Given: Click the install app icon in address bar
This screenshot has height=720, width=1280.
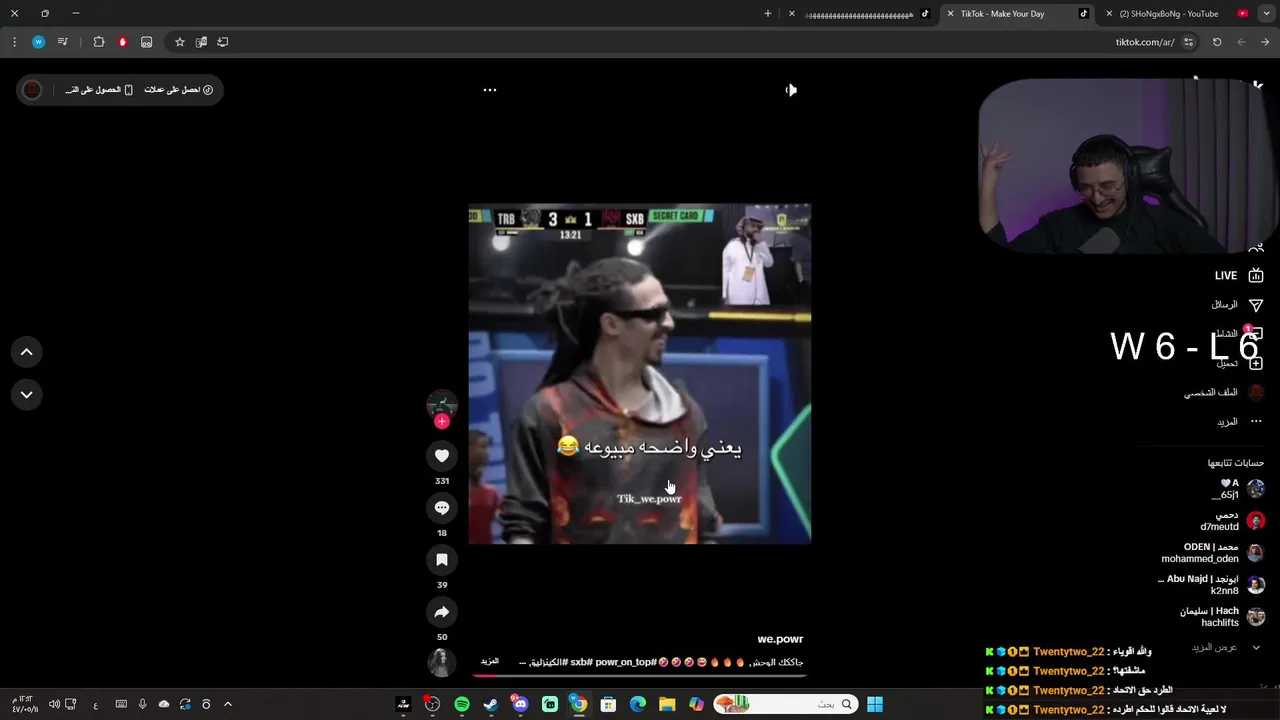Looking at the screenshot, I should click(x=223, y=42).
